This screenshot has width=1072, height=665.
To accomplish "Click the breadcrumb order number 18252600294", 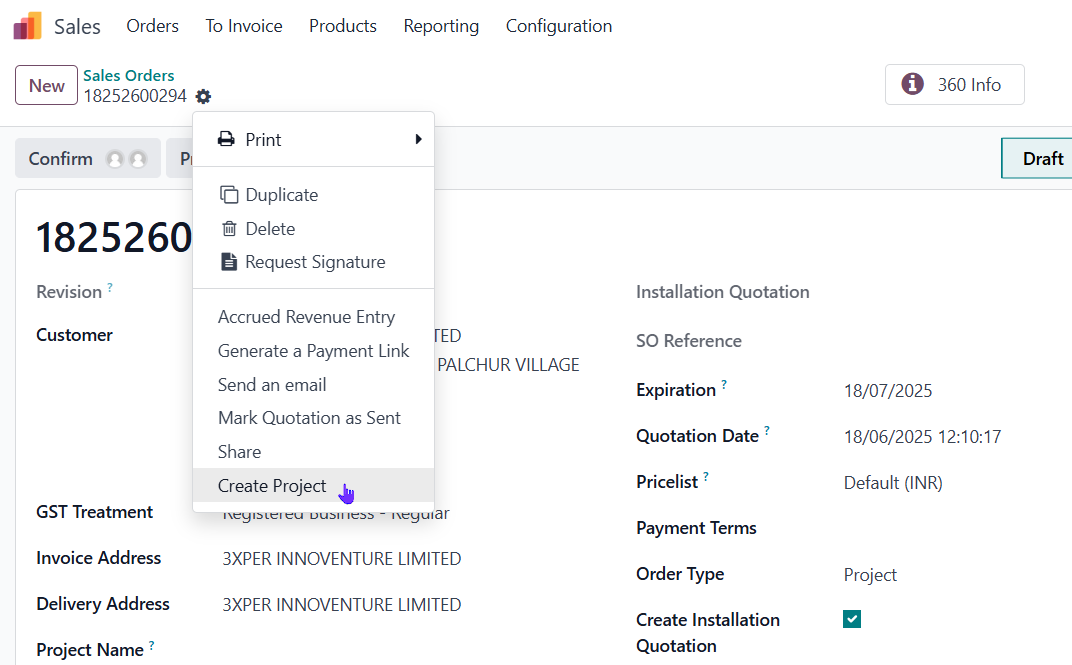I will (135, 96).
